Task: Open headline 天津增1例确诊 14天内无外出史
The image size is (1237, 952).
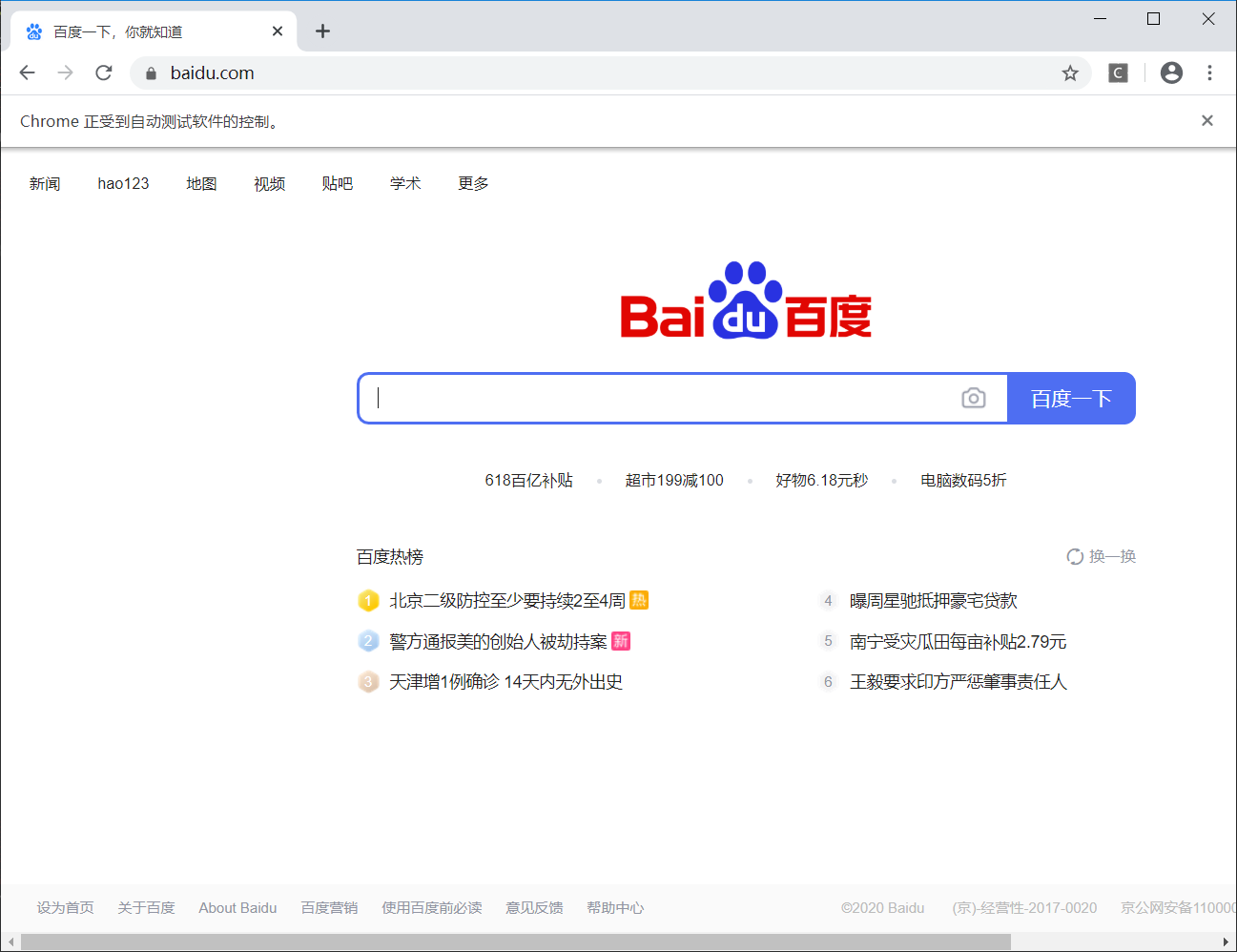Action: tap(506, 682)
